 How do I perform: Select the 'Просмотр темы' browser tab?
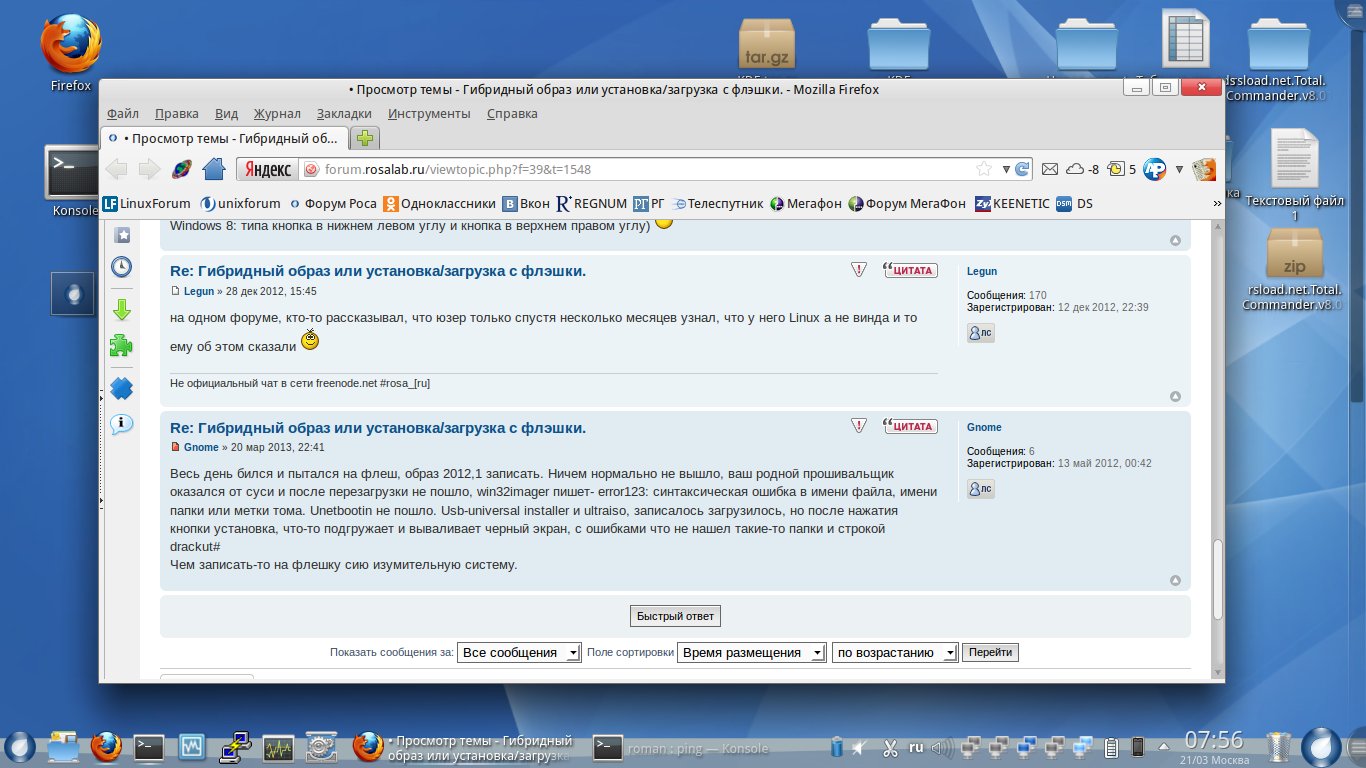coord(225,138)
